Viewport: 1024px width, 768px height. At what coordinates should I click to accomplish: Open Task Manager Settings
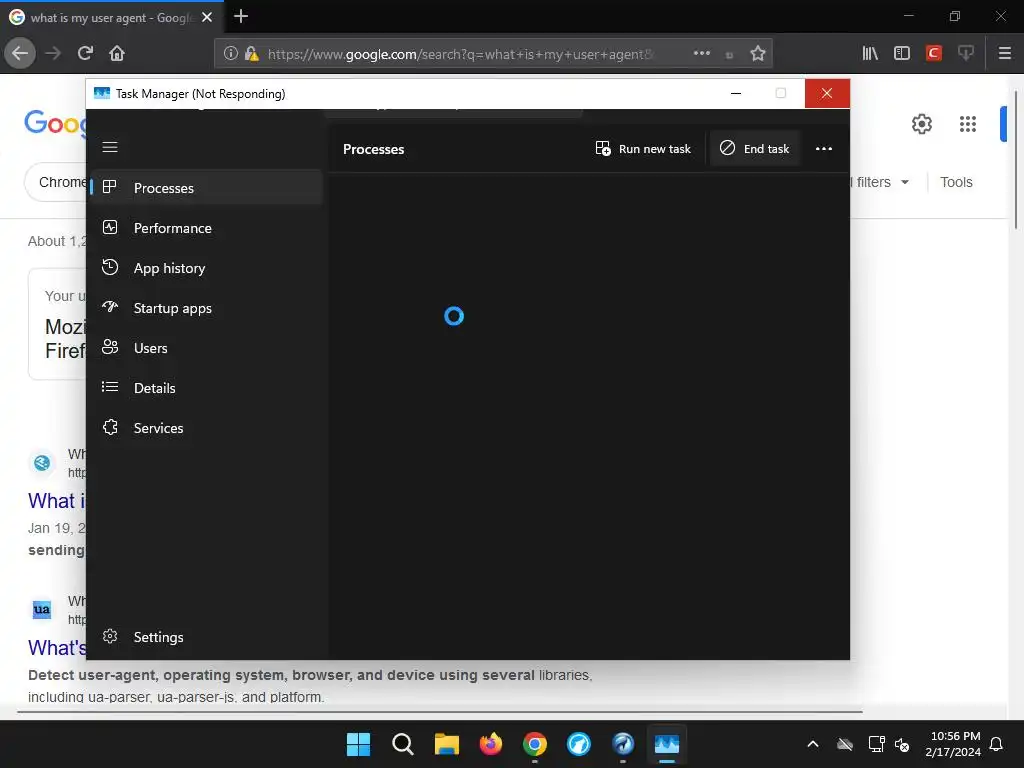pos(207,637)
